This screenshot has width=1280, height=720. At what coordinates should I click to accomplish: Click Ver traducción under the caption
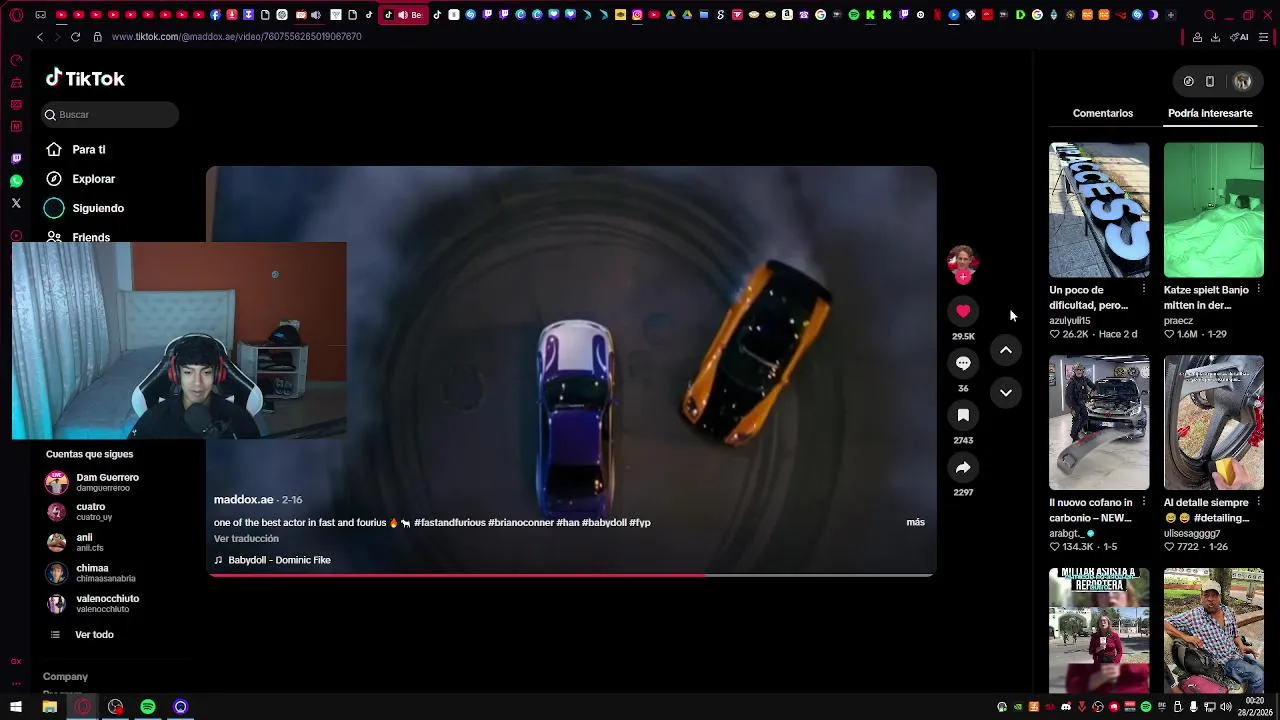(x=246, y=539)
